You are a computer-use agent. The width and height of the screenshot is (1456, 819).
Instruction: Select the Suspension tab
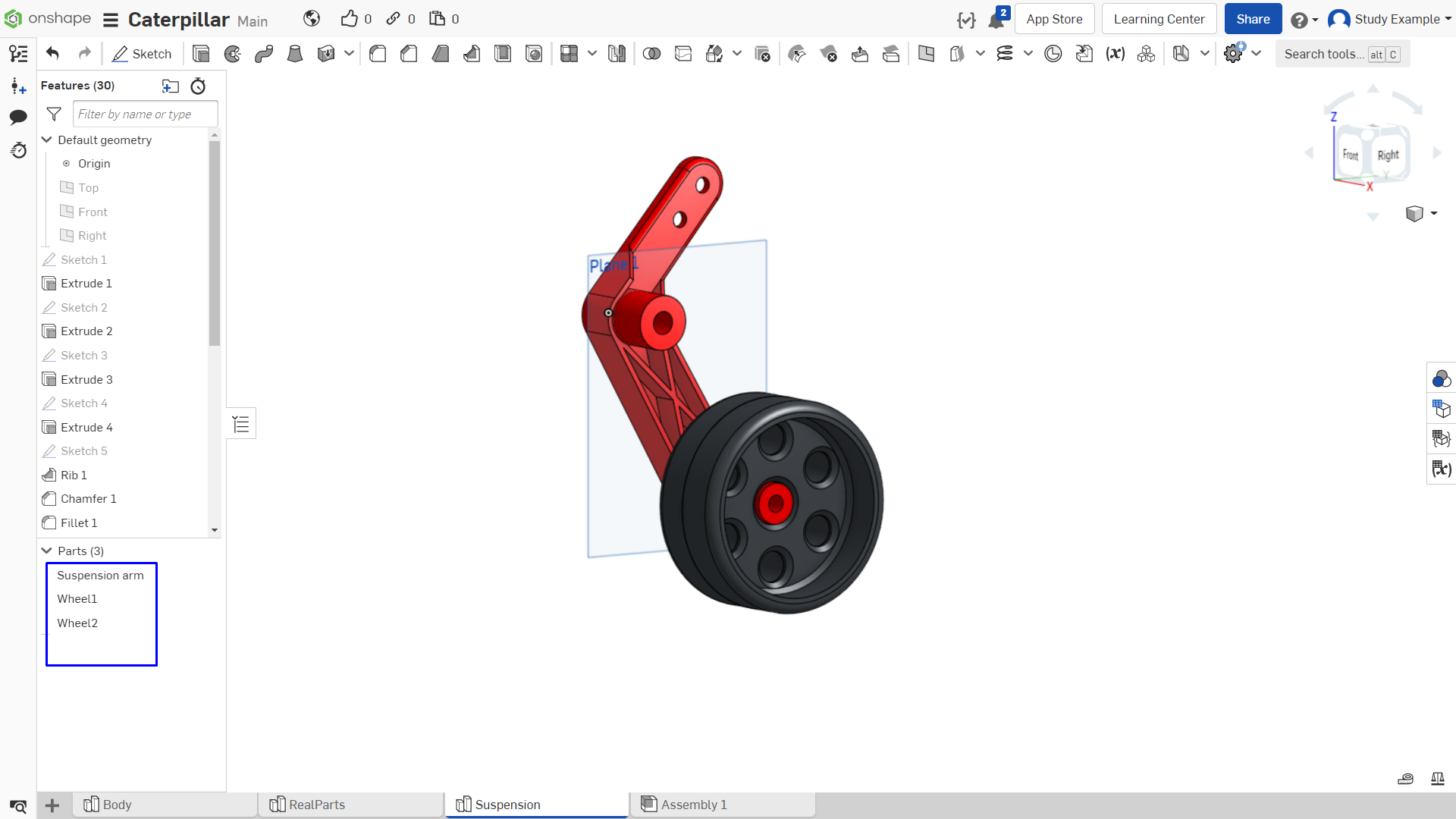point(537,805)
